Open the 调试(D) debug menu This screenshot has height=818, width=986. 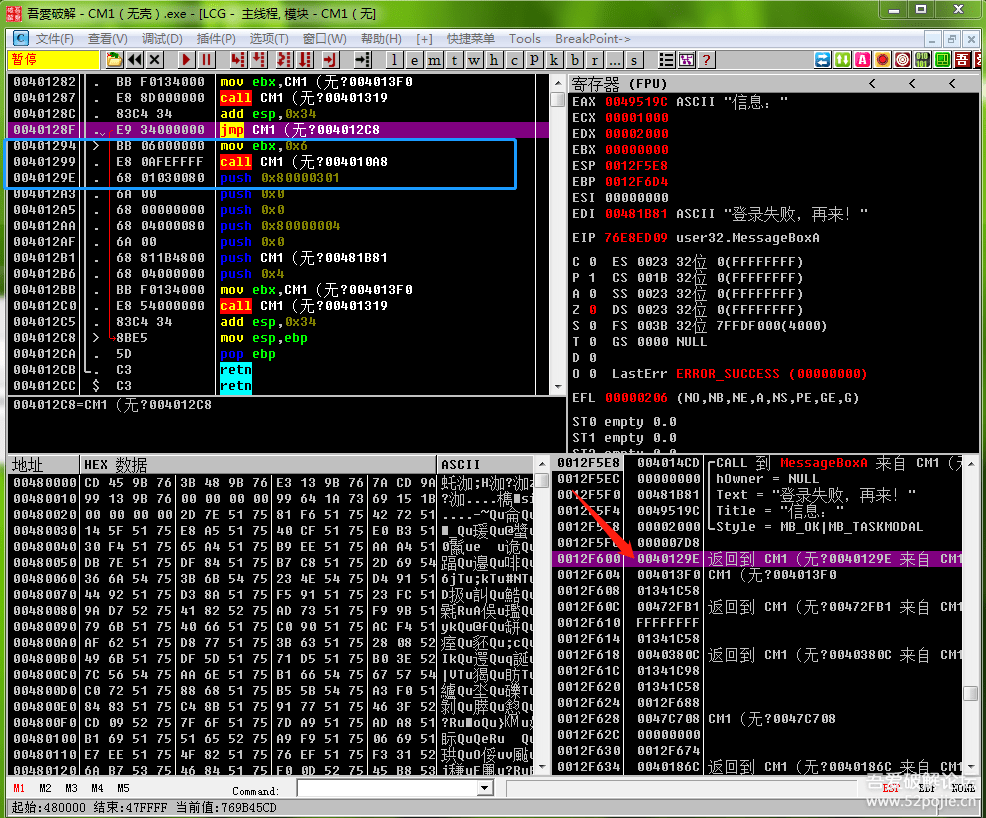click(x=162, y=38)
